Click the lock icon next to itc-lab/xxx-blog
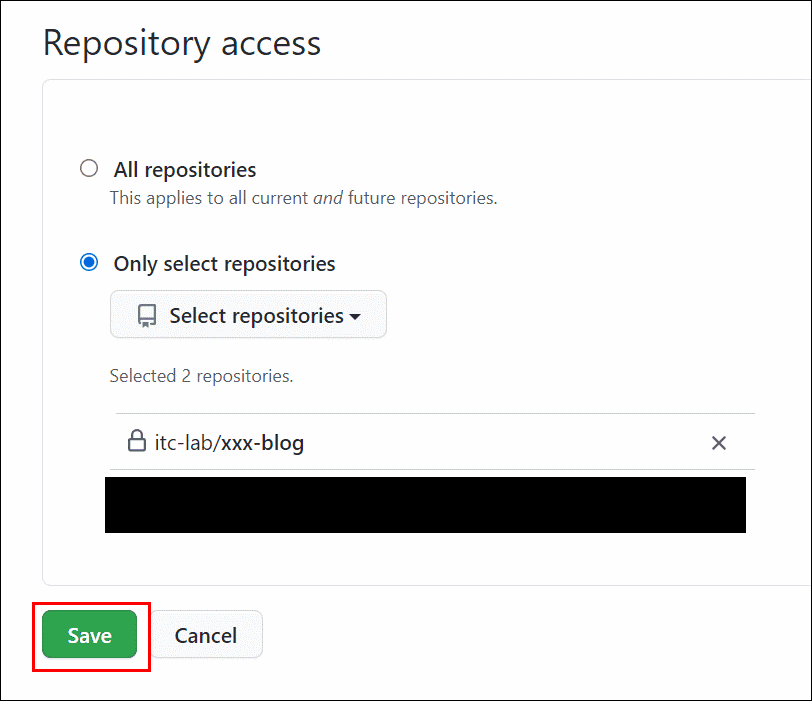812x701 pixels. click(x=137, y=441)
